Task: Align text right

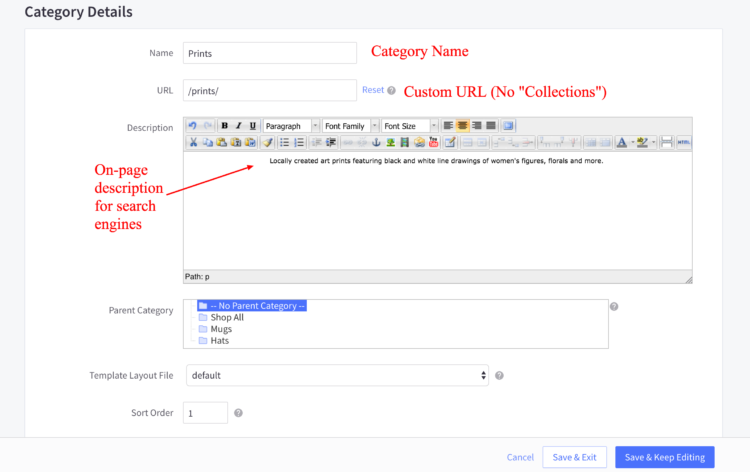Action: click(477, 126)
